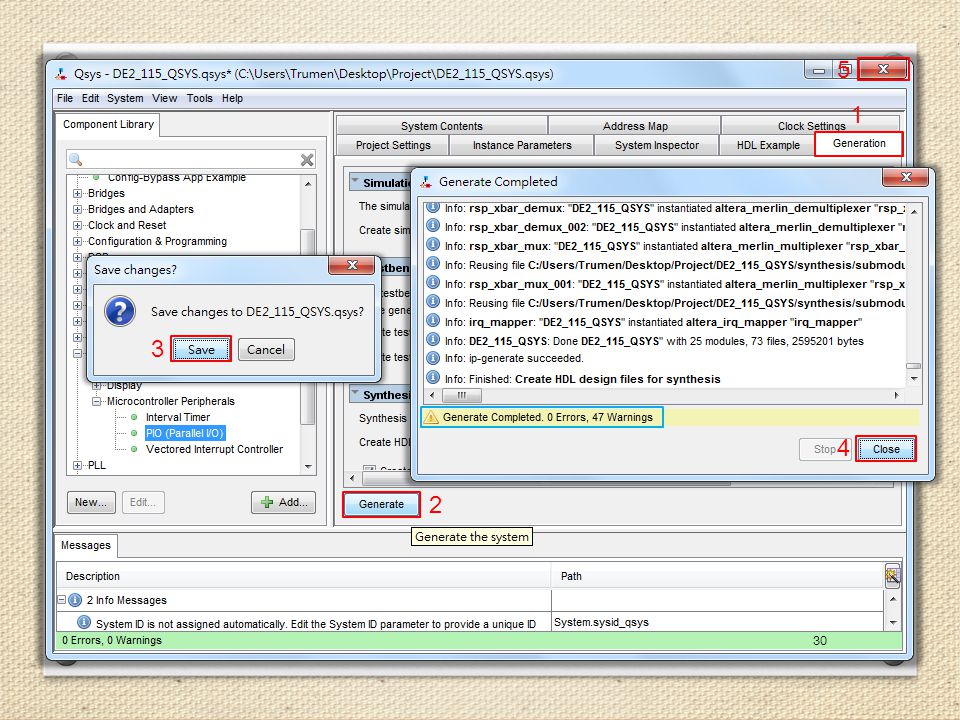Click the info icon on the 'Finished: Create HDL' line

point(433,378)
